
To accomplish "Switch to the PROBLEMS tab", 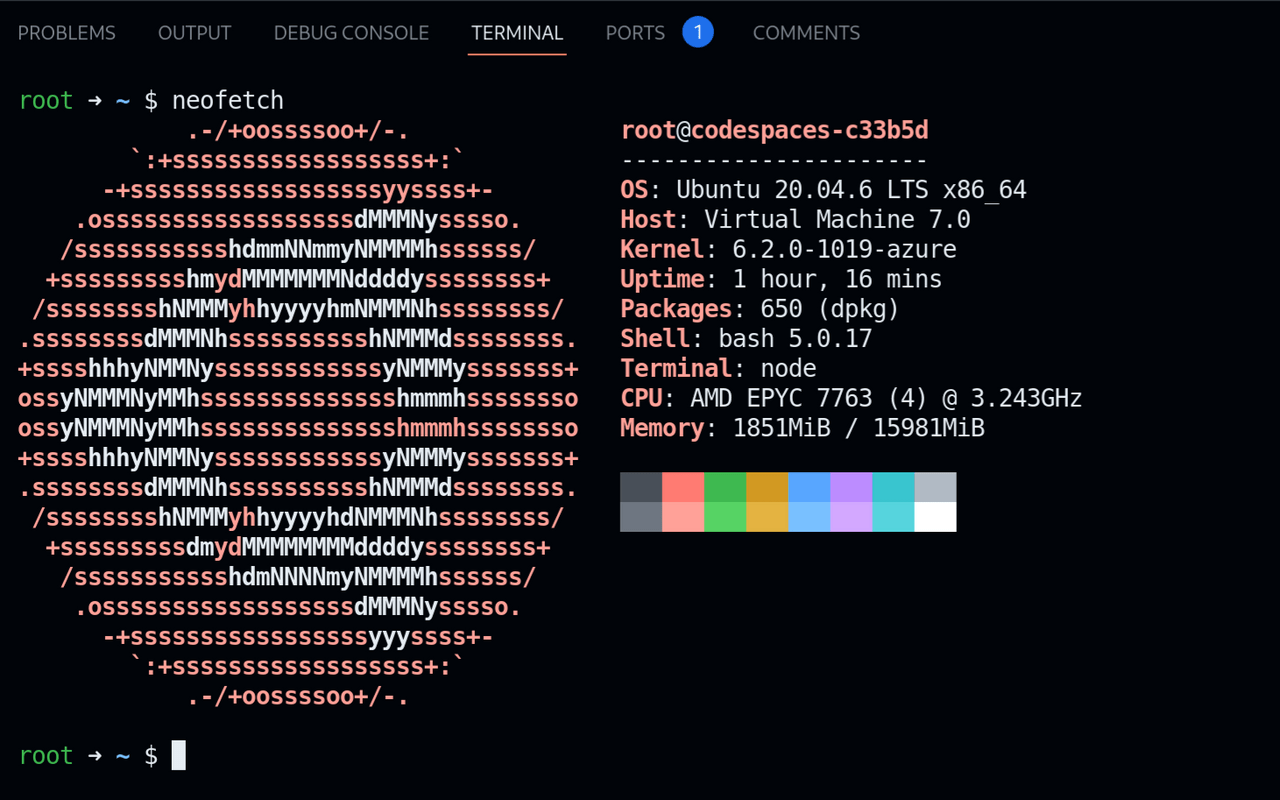I will [66, 32].
